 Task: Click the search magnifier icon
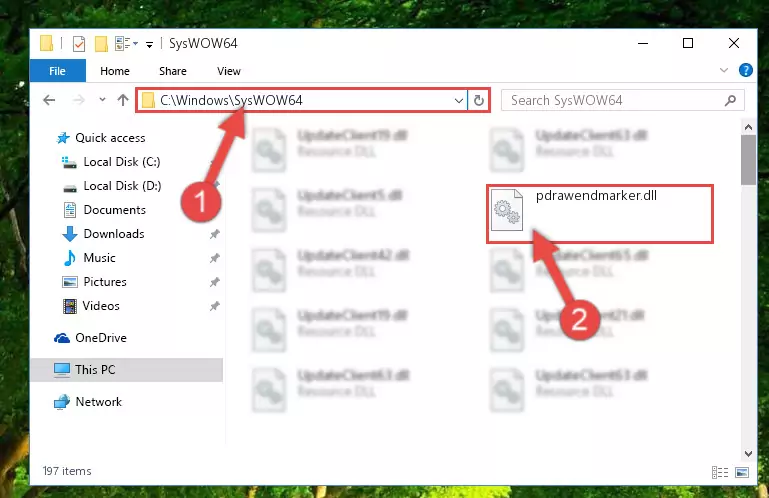tap(730, 101)
